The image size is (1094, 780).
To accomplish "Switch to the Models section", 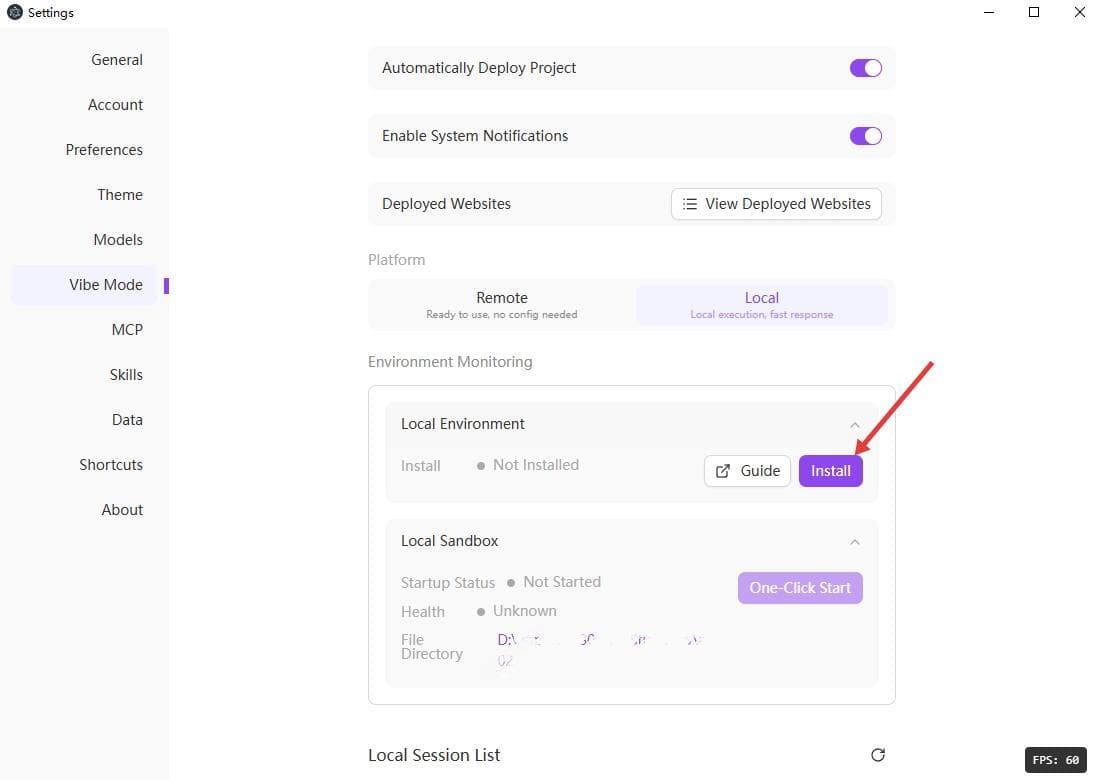I will (117, 239).
